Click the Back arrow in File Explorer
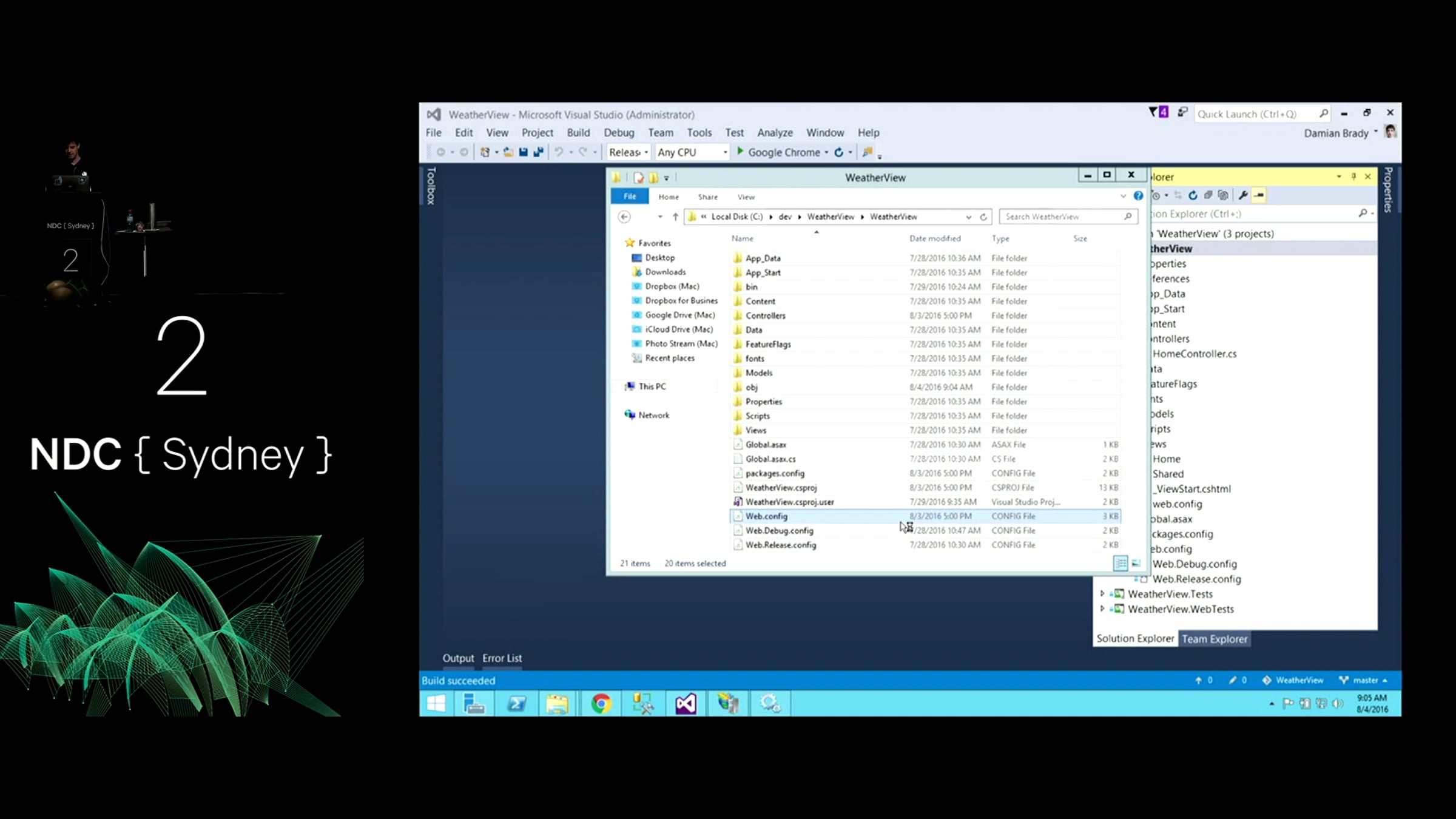Viewport: 1456px width, 819px height. (x=624, y=217)
